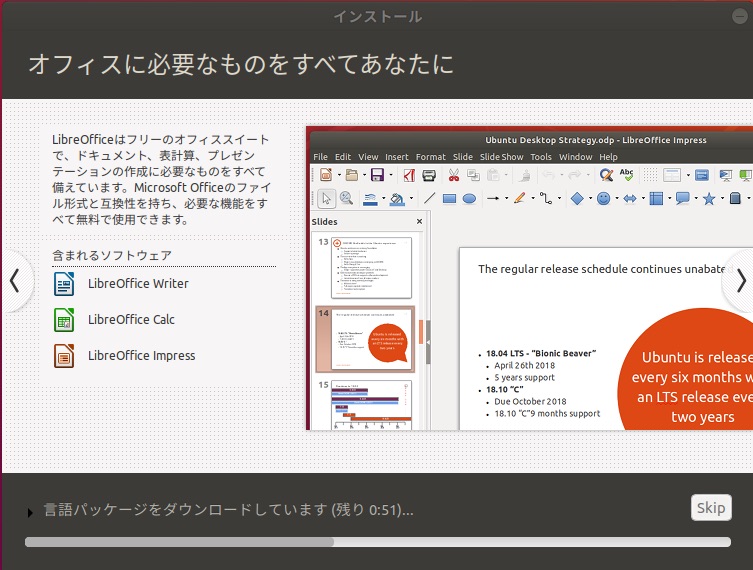Select the Ellipse shape tool
753x570 pixels.
pos(469,199)
